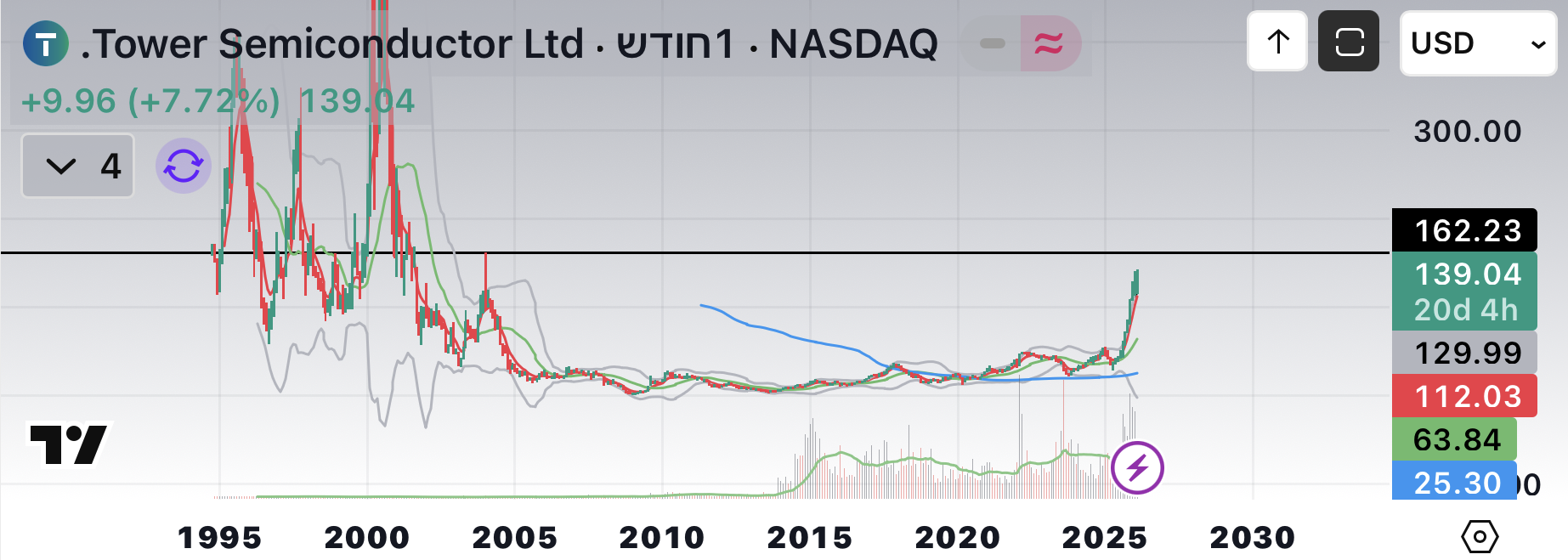Click the up arrow share button
1568x560 pixels.
(x=1277, y=42)
